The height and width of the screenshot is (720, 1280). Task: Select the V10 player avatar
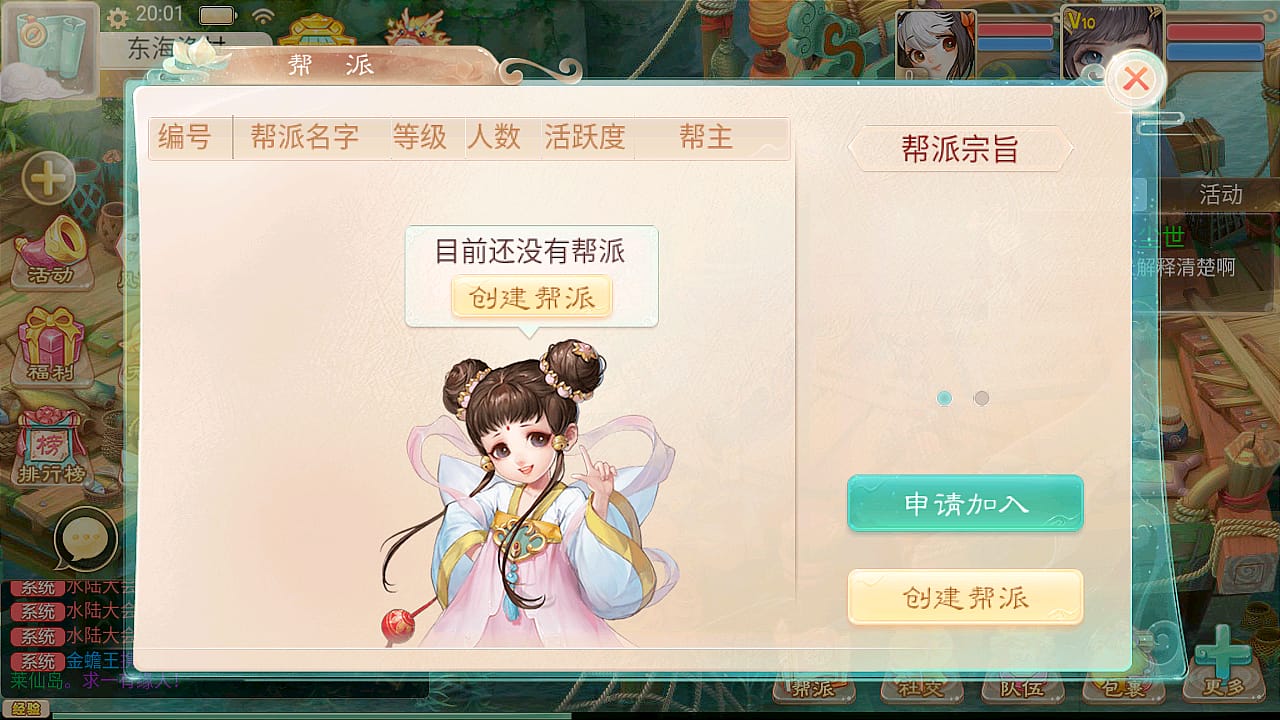point(1112,43)
